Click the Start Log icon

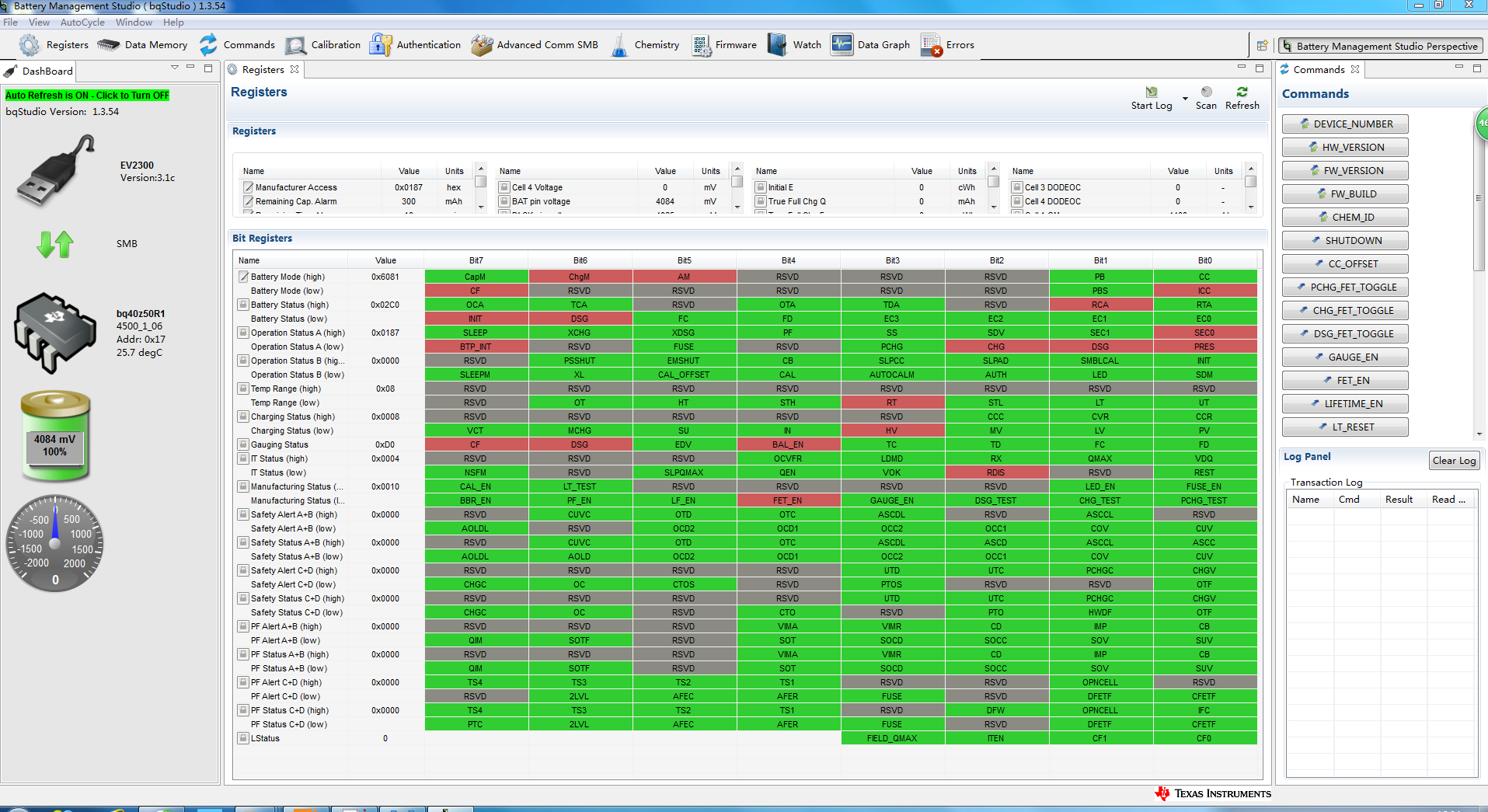(1152, 92)
